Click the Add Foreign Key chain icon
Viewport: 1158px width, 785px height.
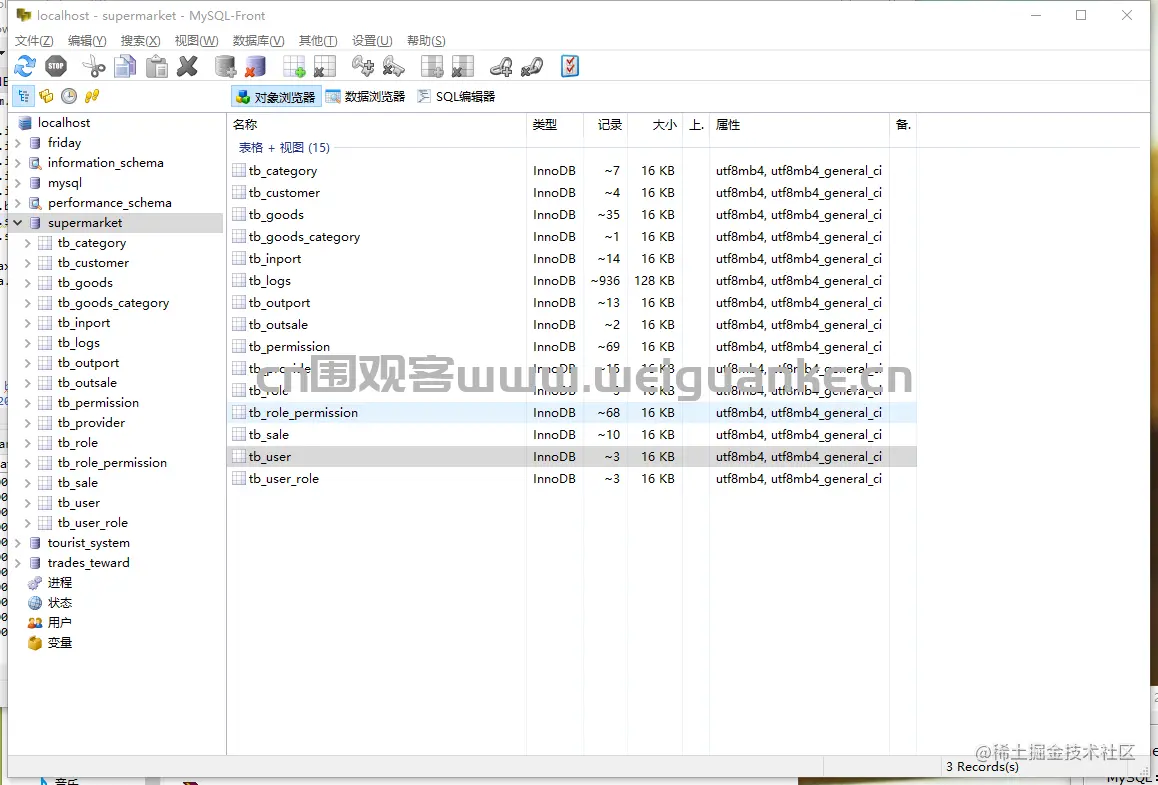tap(501, 66)
